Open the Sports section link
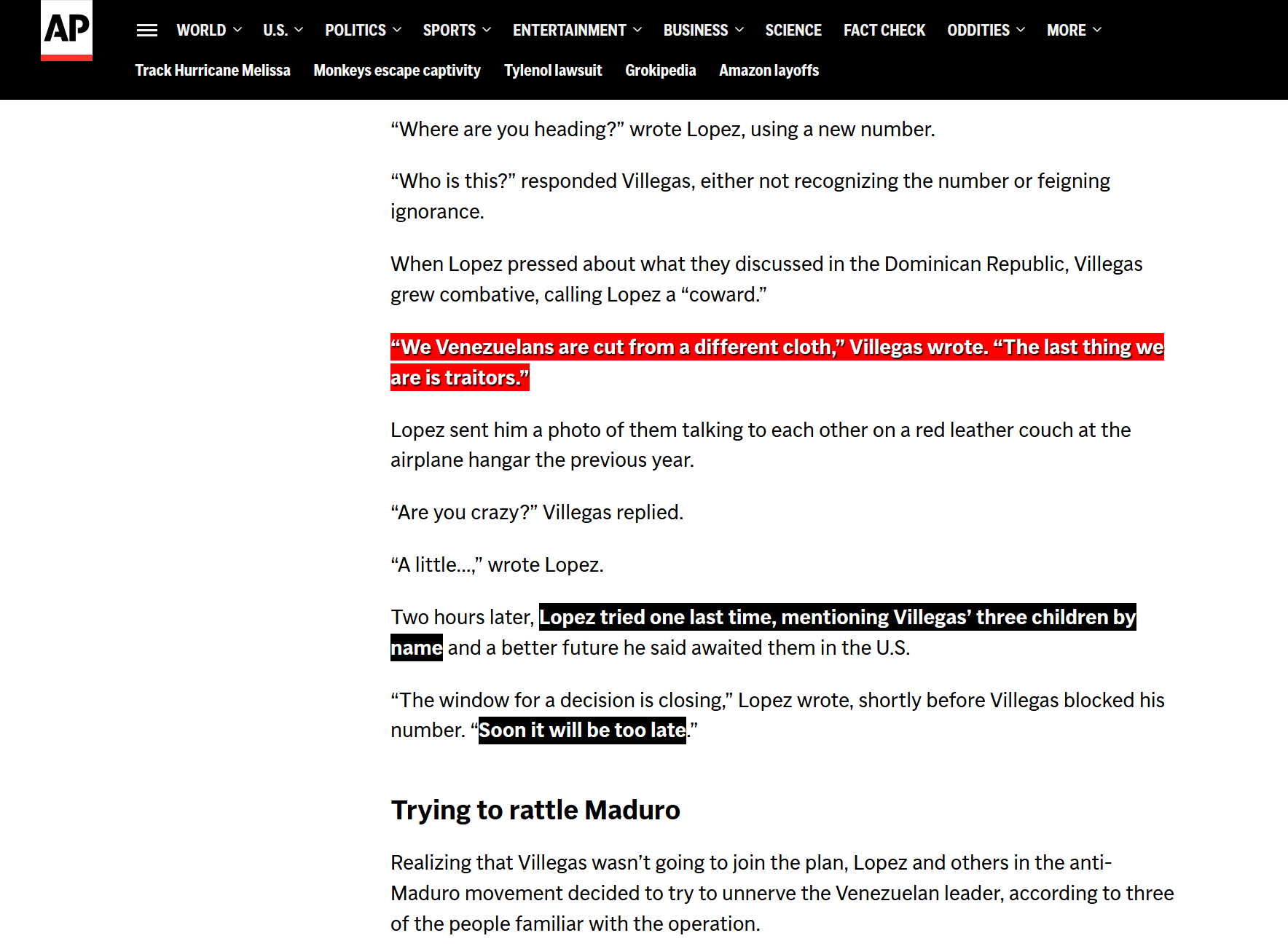This screenshot has width=1288, height=949. coord(449,31)
